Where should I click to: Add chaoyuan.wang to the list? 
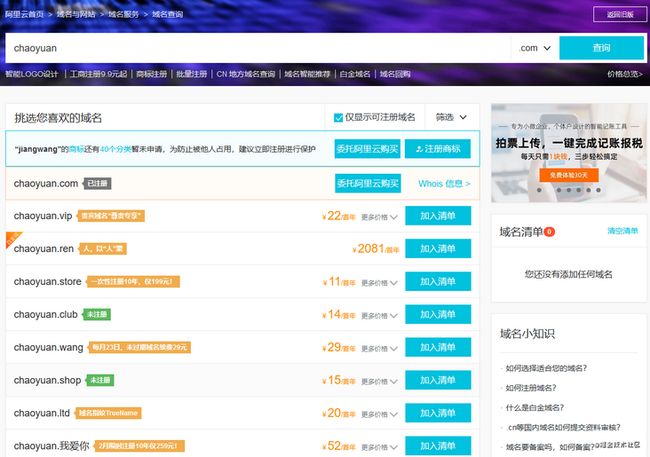(x=438, y=347)
